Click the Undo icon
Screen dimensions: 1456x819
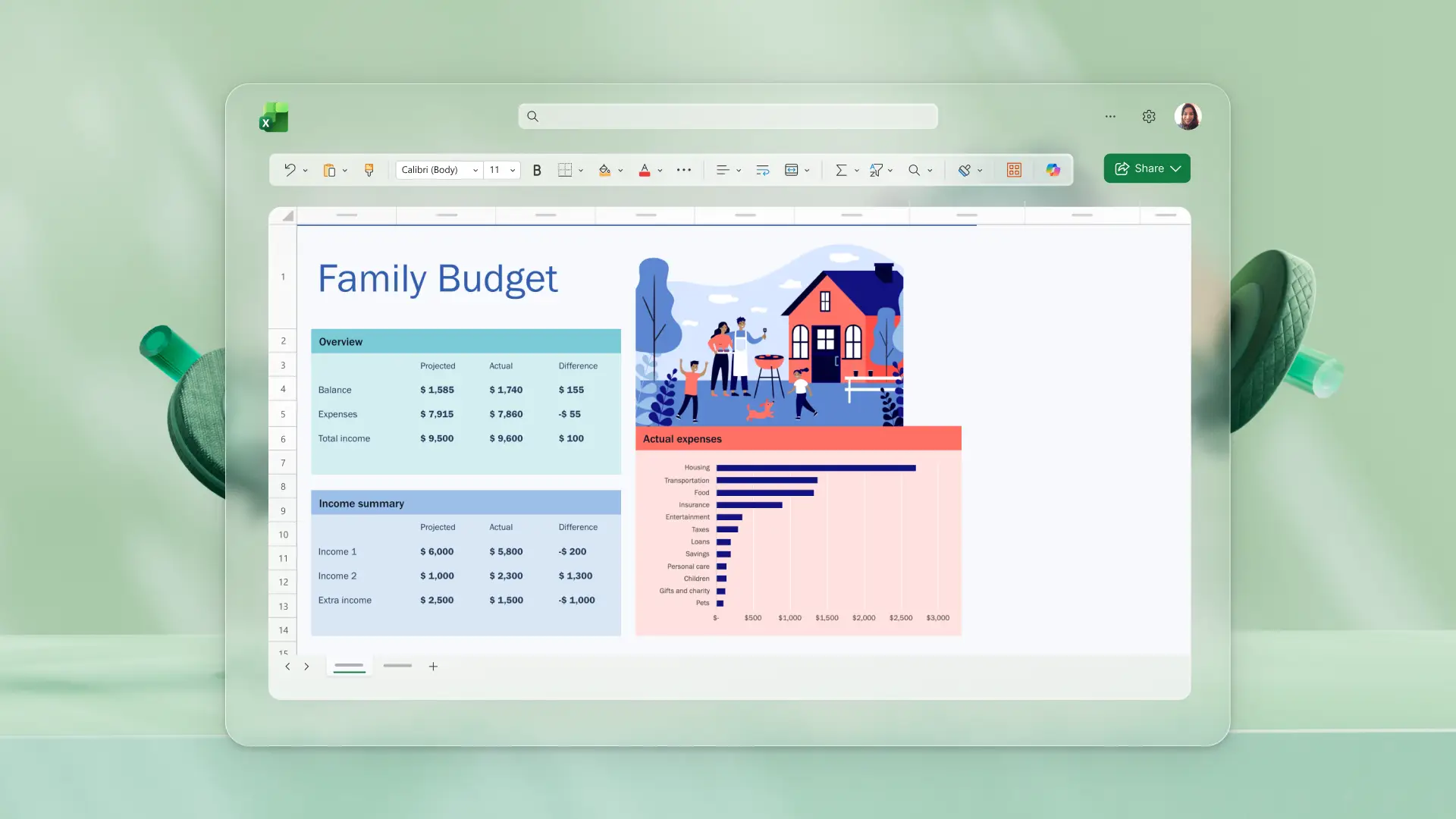[x=290, y=170]
